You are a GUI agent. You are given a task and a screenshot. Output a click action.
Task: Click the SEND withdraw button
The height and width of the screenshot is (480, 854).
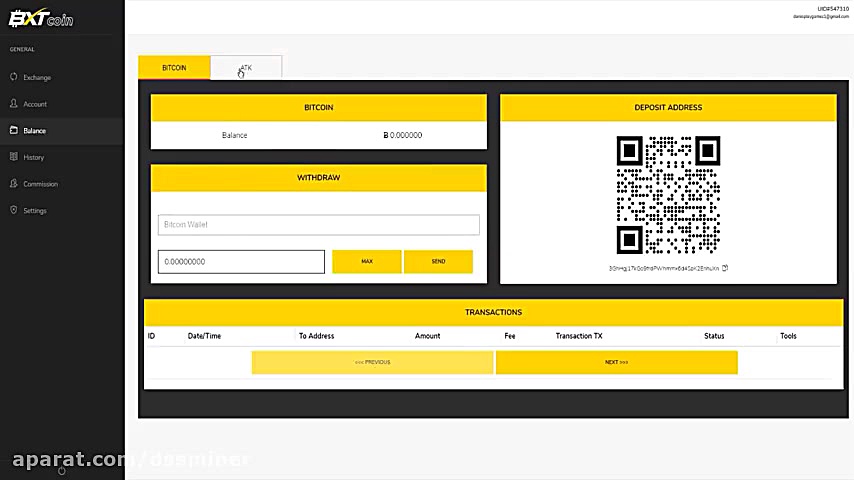coord(438,262)
